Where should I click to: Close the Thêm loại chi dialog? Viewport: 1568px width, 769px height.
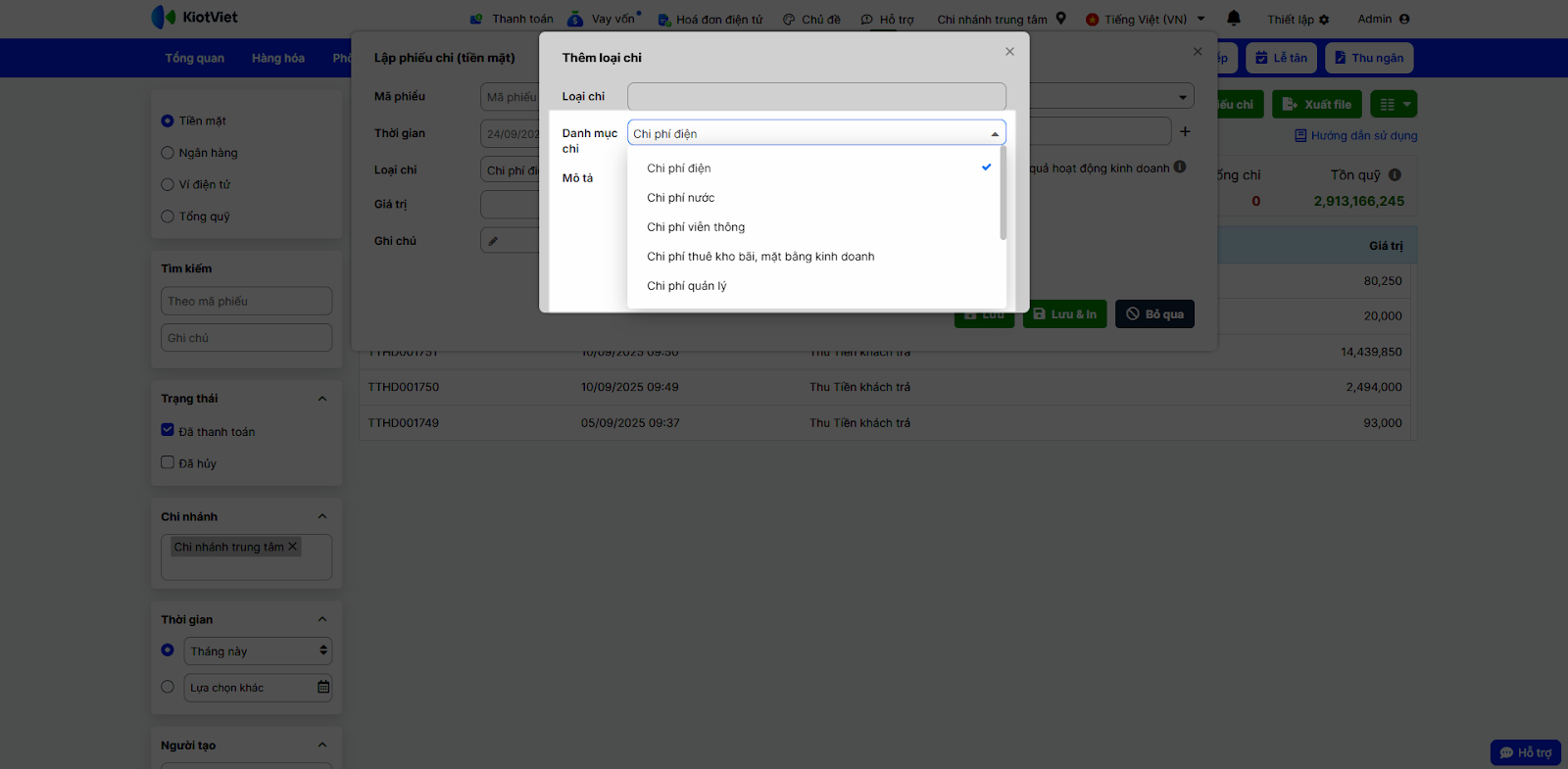[x=1009, y=51]
